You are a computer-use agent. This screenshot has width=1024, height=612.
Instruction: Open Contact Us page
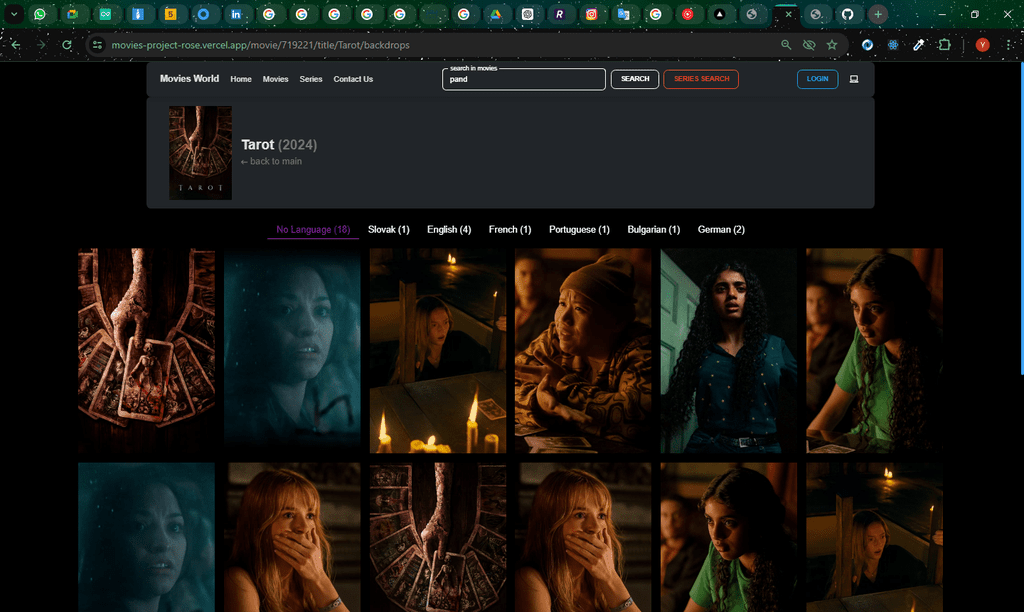point(353,79)
